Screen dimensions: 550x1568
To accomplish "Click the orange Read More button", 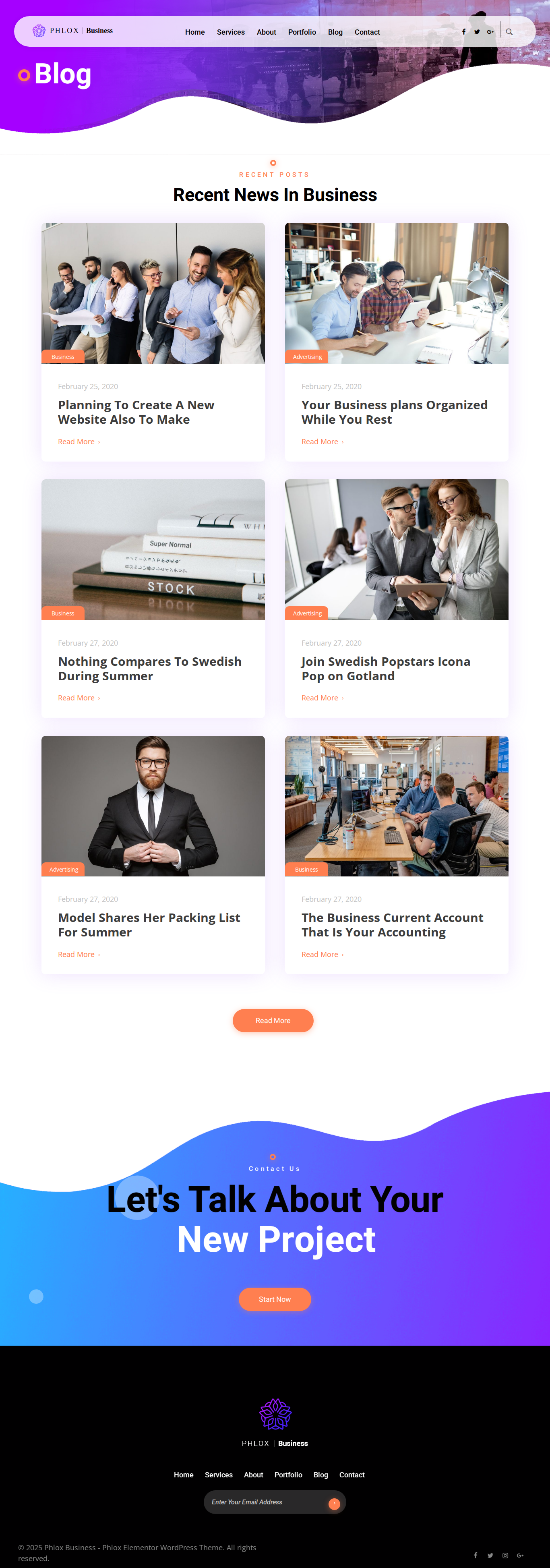I will click(273, 1021).
